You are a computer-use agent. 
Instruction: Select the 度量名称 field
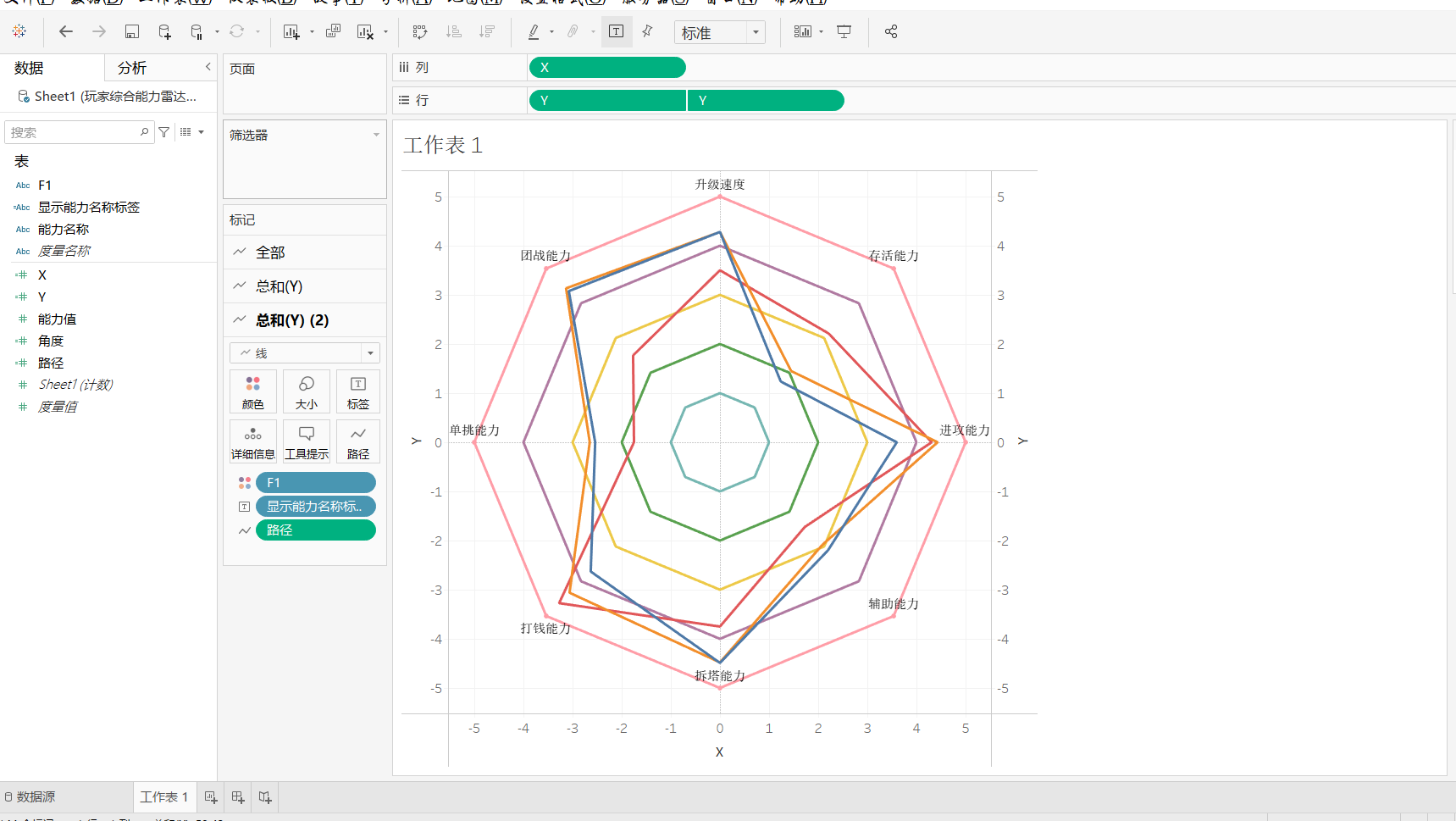click(64, 251)
